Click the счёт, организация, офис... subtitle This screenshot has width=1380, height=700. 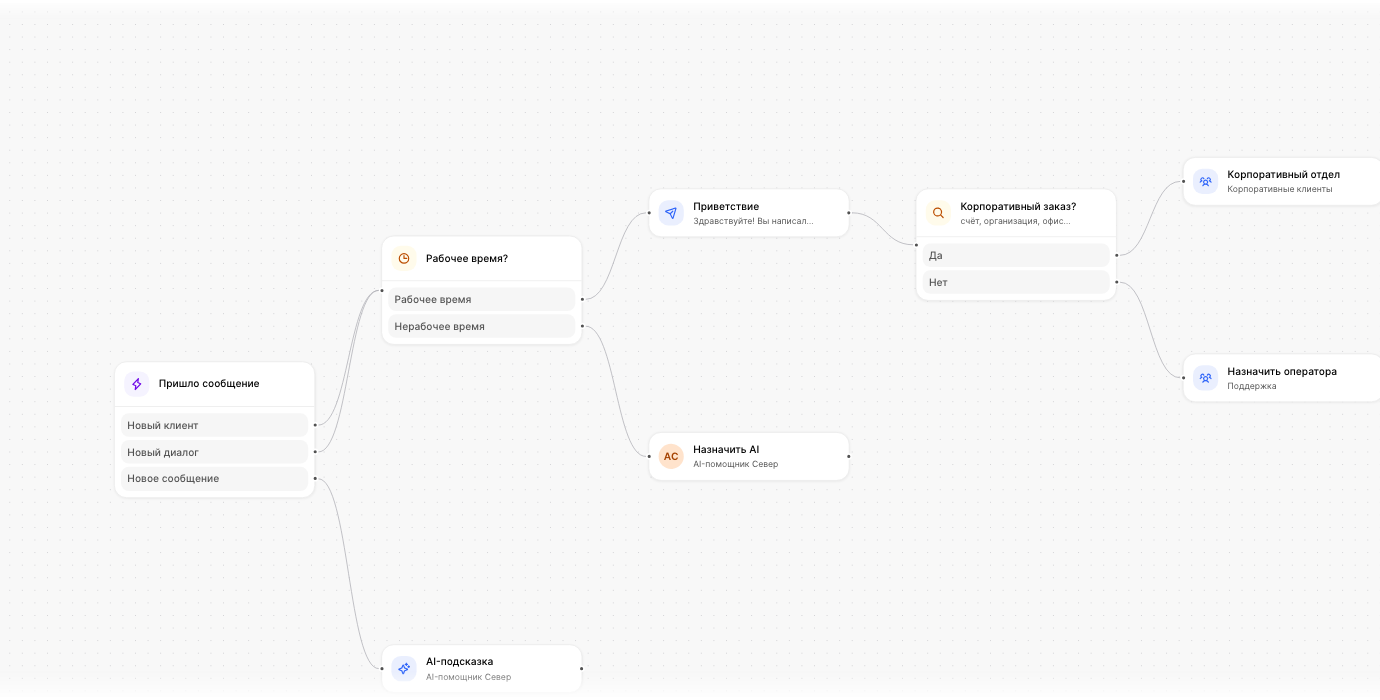(1015, 221)
